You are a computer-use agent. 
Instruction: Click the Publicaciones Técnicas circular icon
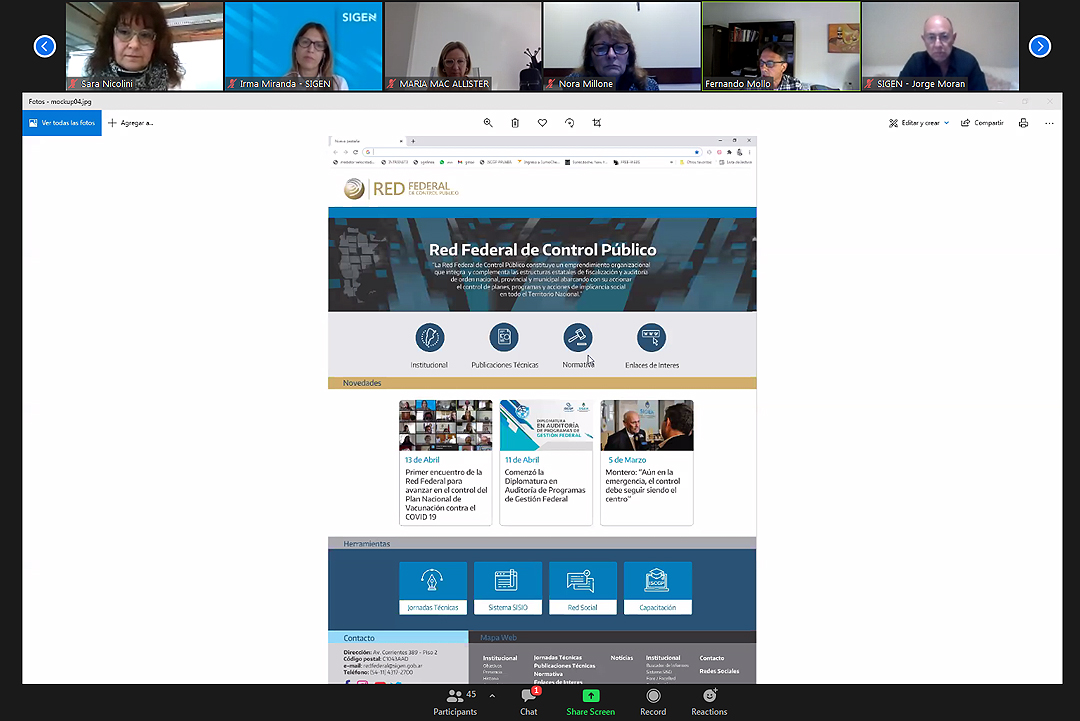504,337
